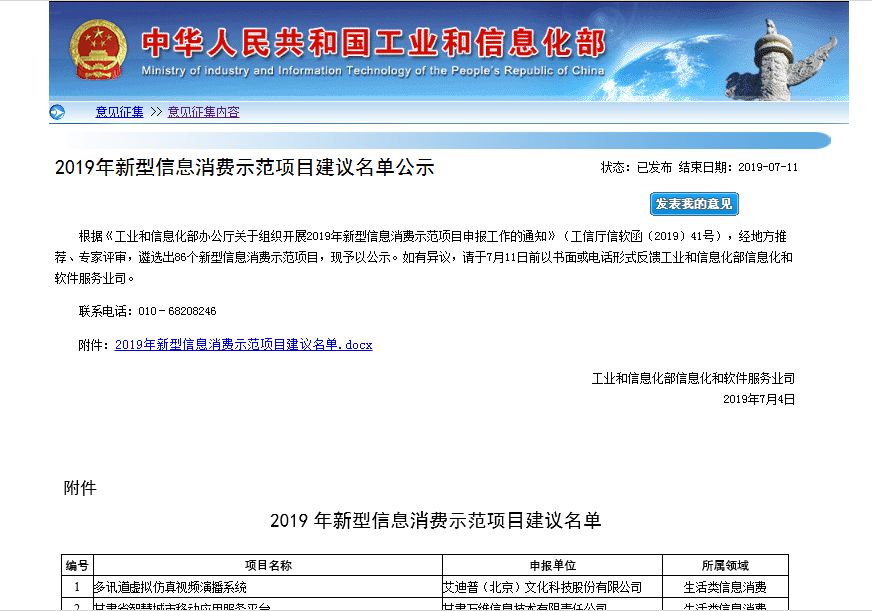Click the Huabiao pillar image in banner
The image size is (872, 611).
[781, 60]
